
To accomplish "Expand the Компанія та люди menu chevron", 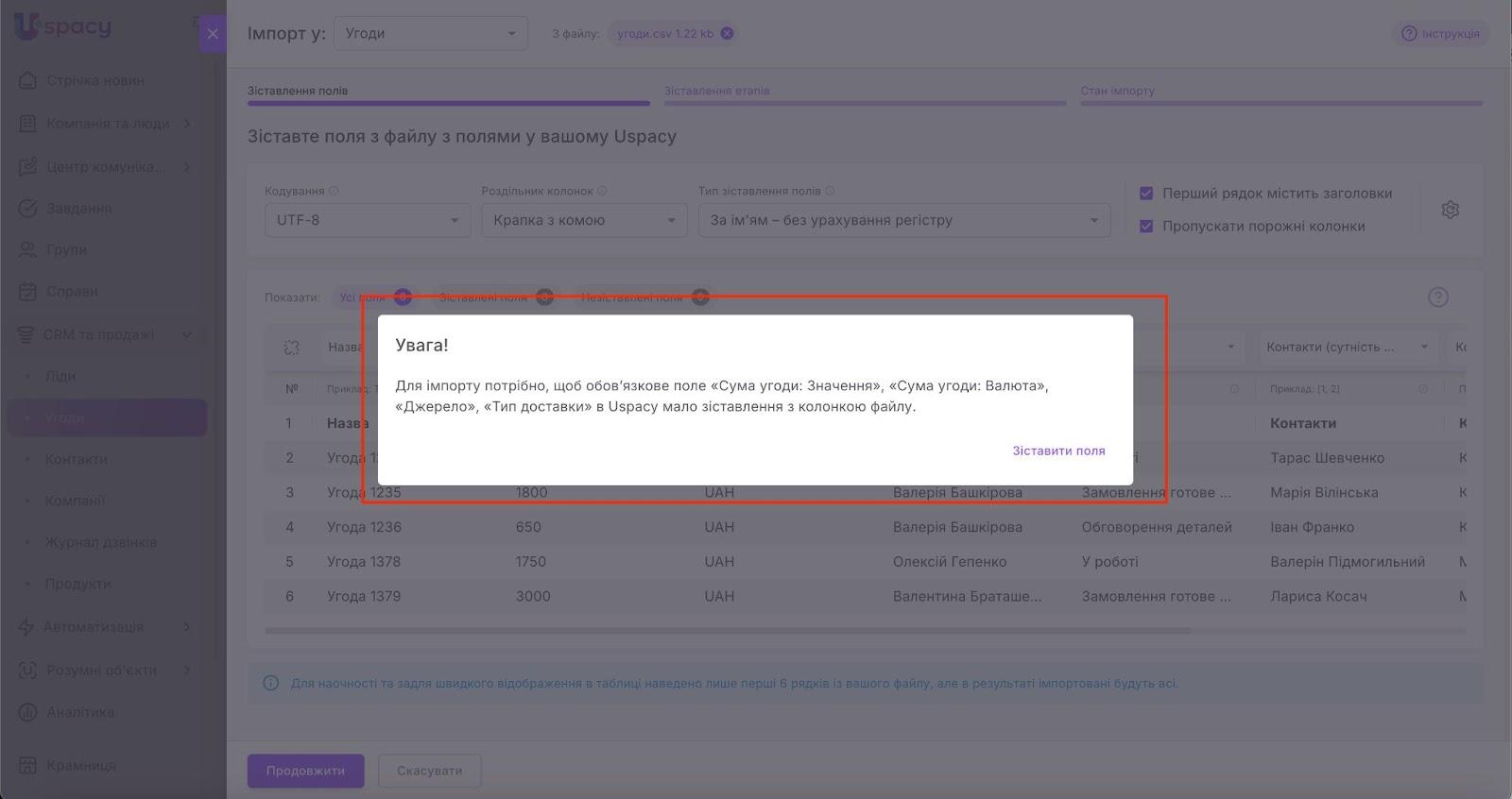I will coord(187,124).
